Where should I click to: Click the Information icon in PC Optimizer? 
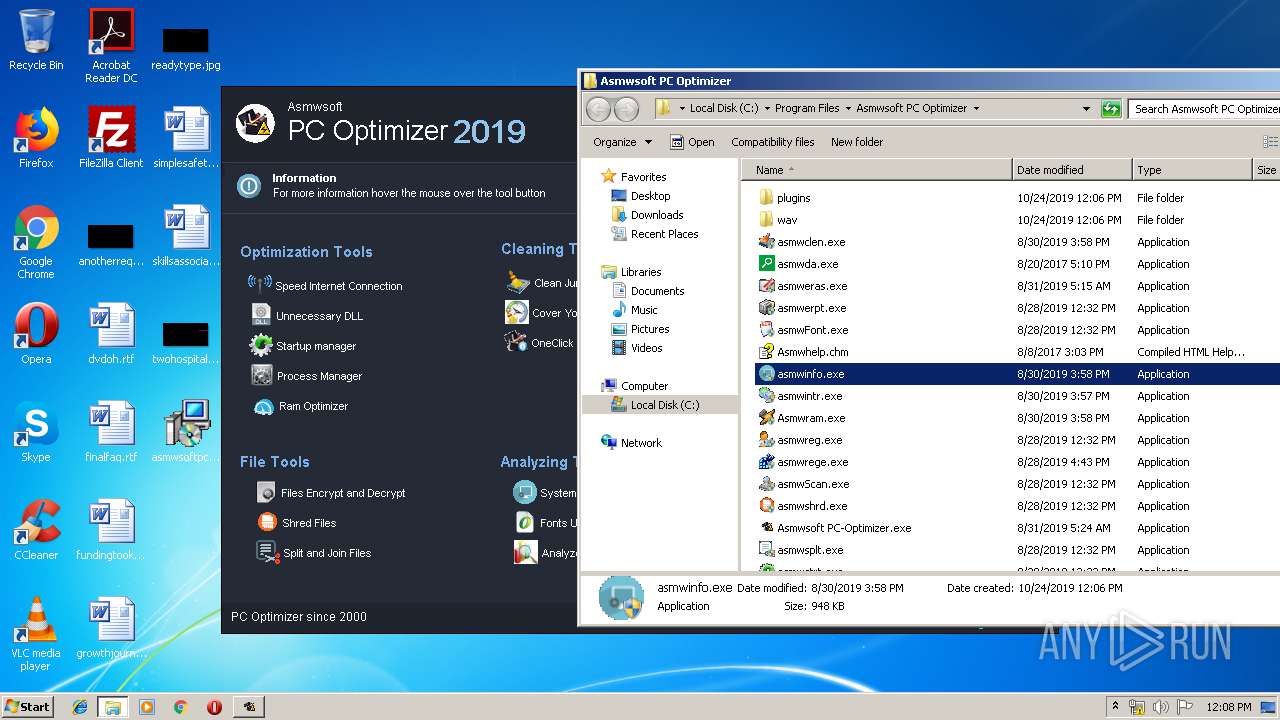point(249,185)
